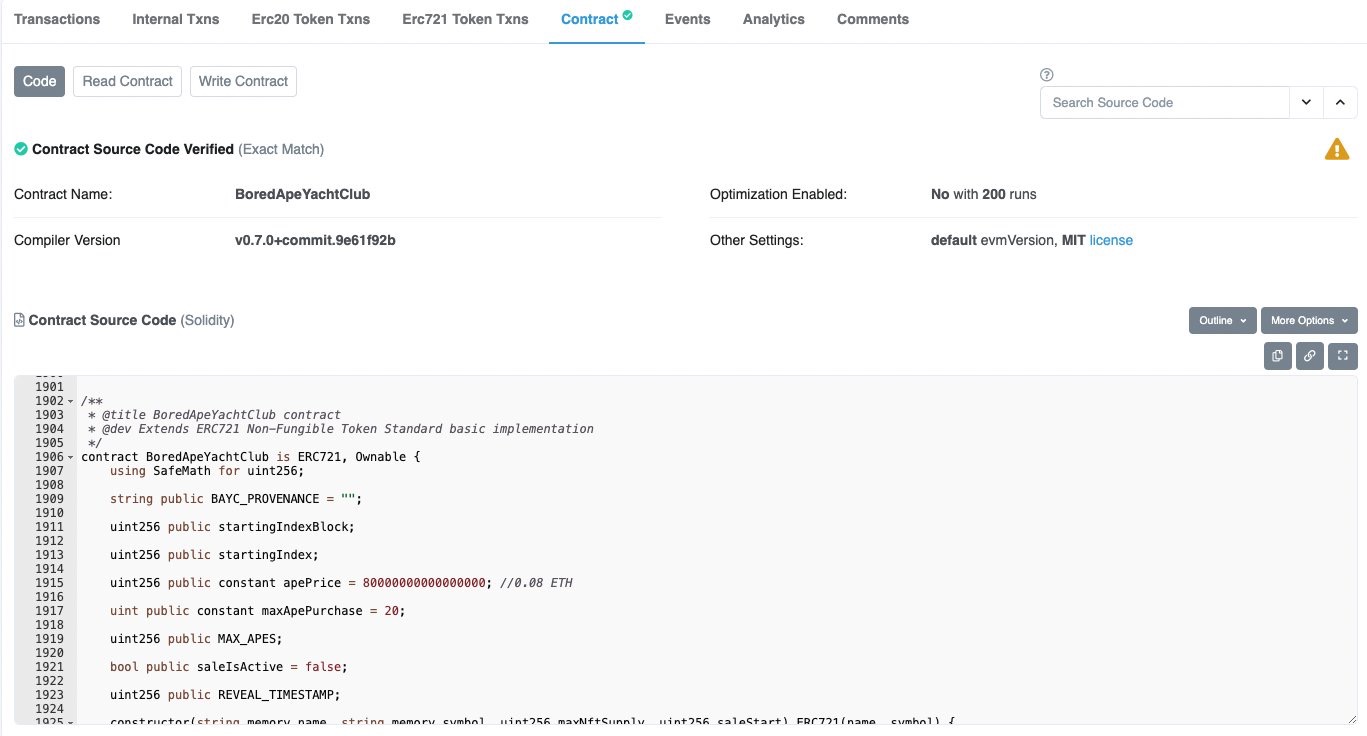Open the Internal Txns tab

tap(176, 19)
